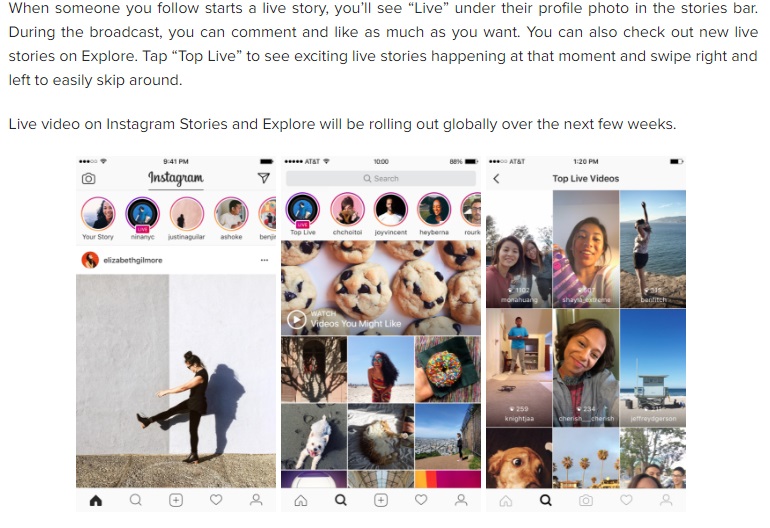
Task: Open the knightjaa live video tile
Action: tap(519, 367)
